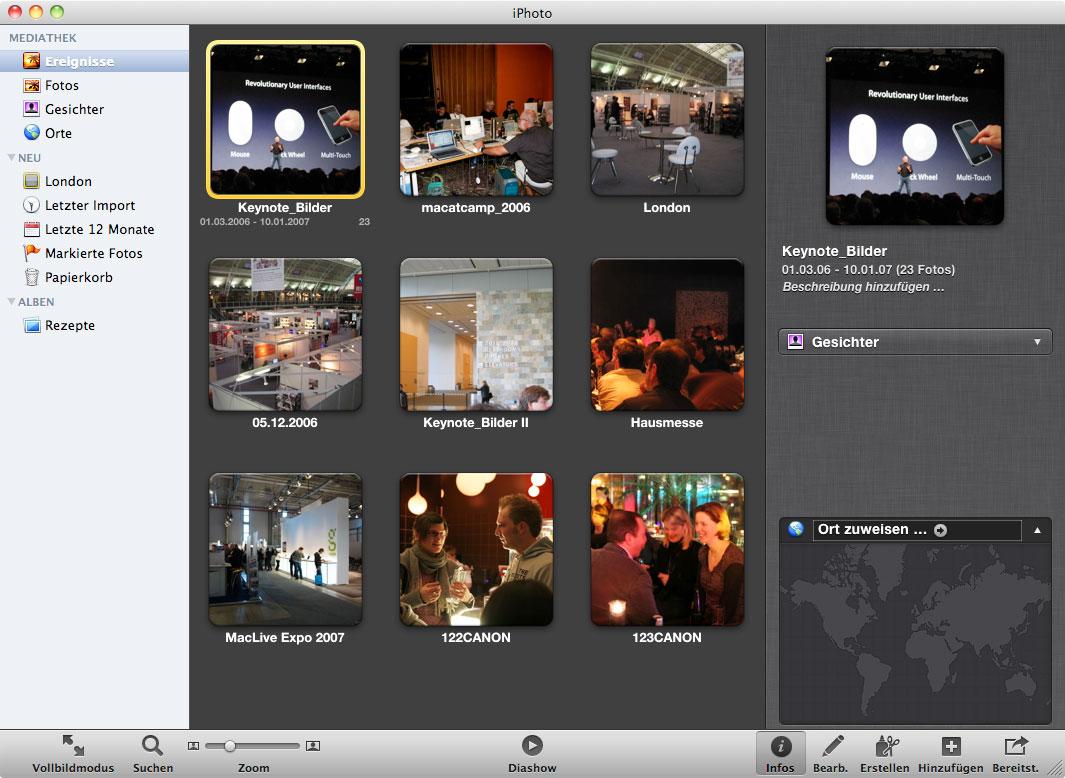This screenshot has height=778, width=1065.
Task: Collapse the map panel triangle
Action: point(1037,530)
